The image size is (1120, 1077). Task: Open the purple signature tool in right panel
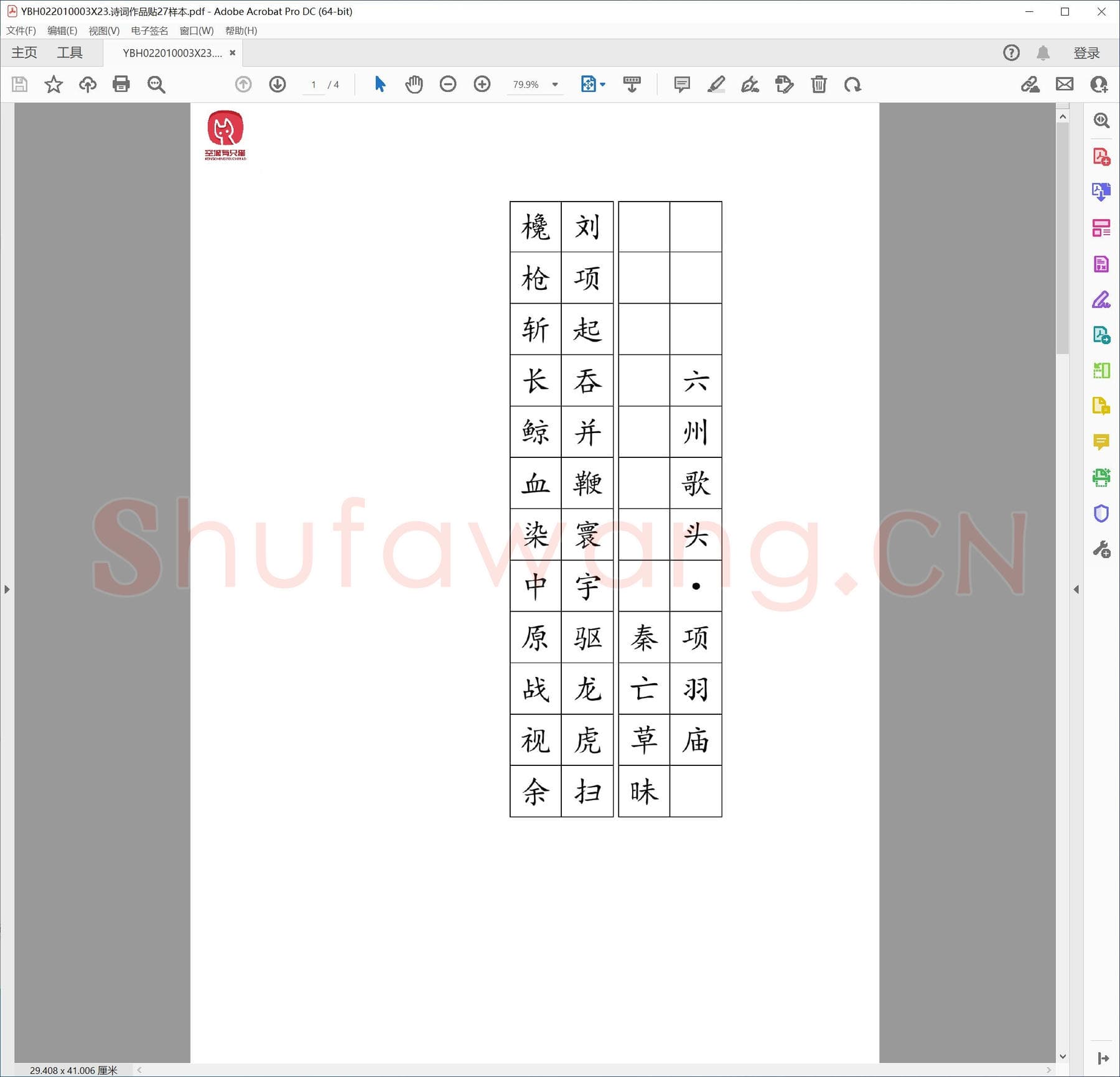click(1101, 299)
